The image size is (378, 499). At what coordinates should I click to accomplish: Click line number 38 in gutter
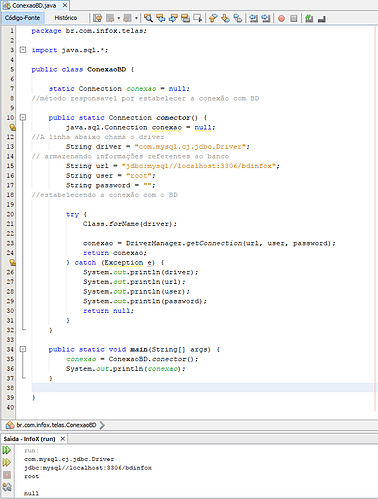pos(10,388)
